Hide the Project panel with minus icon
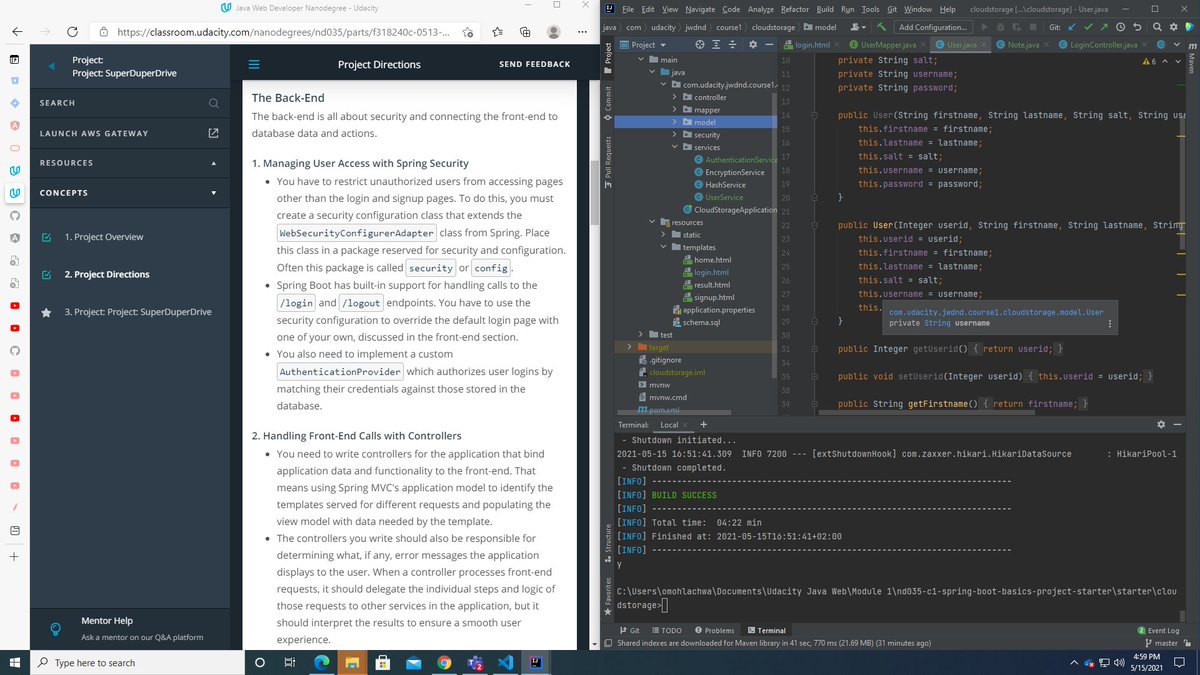Viewport: 1200px width, 675px height. pyautogui.click(x=768, y=45)
